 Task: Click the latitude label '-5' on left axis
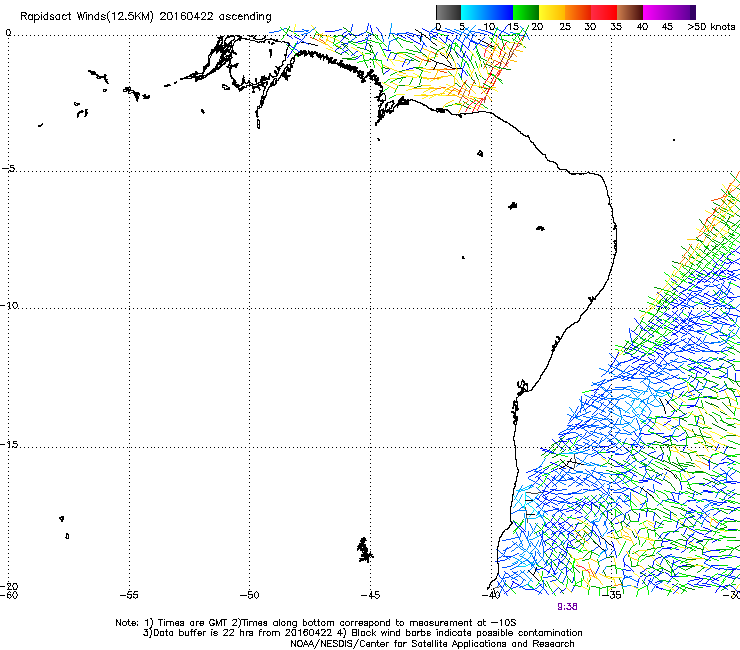pos(8,168)
